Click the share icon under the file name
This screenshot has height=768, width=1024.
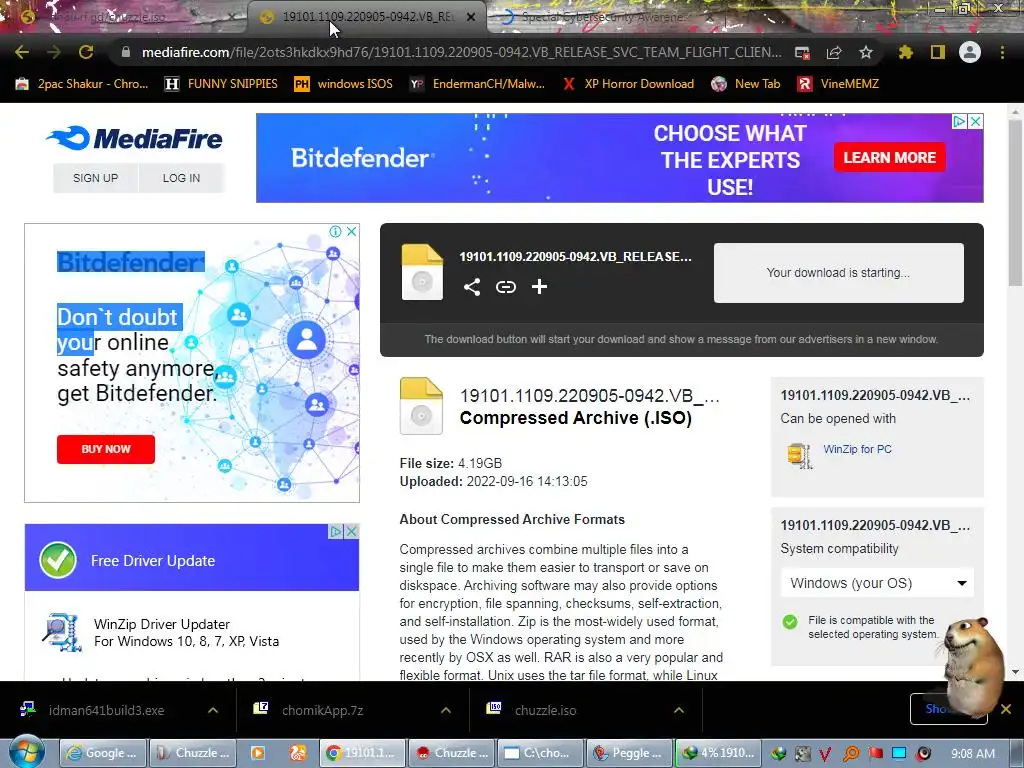(x=472, y=287)
